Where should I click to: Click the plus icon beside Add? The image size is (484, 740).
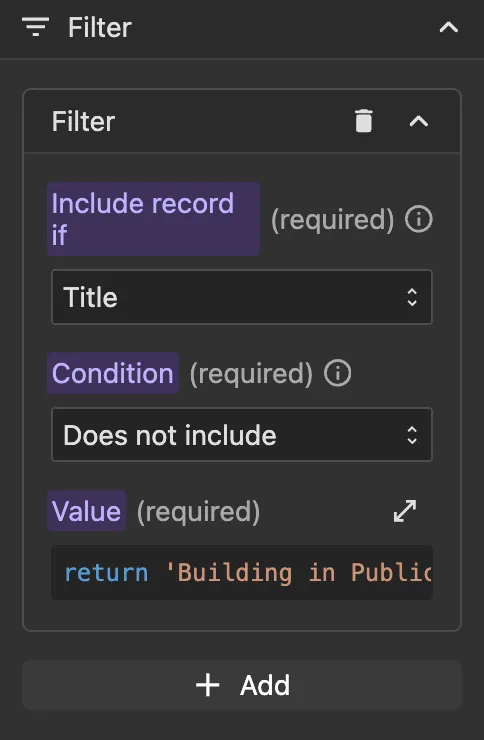tap(208, 685)
